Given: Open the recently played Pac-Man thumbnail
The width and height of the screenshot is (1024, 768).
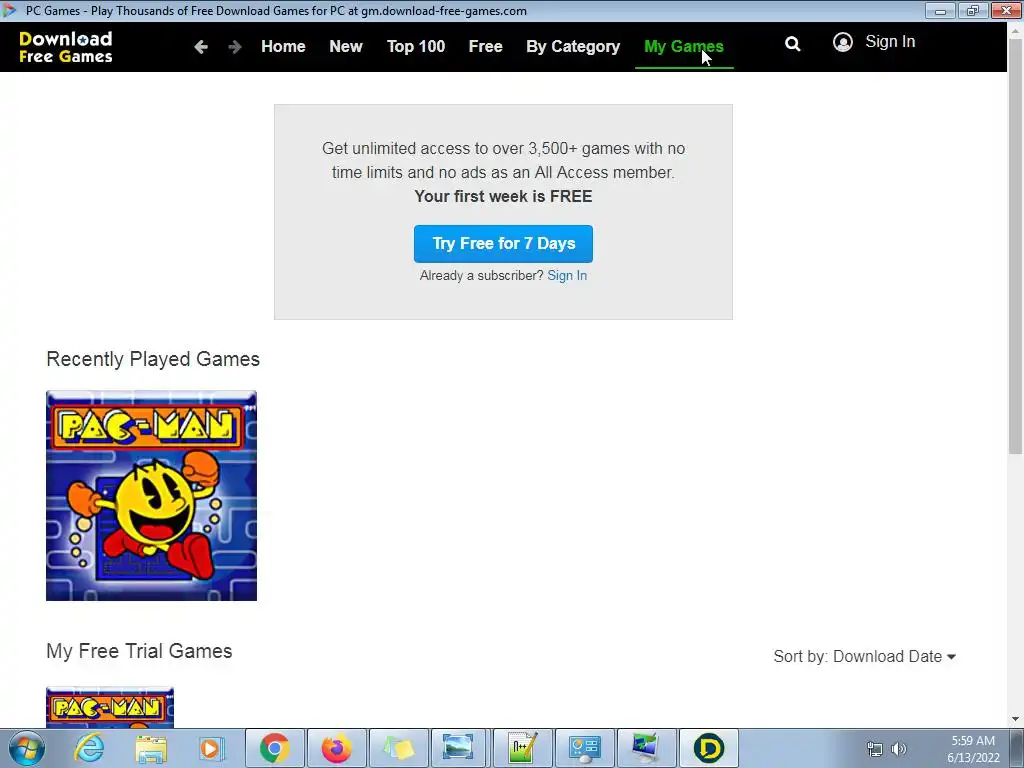Looking at the screenshot, I should point(152,496).
